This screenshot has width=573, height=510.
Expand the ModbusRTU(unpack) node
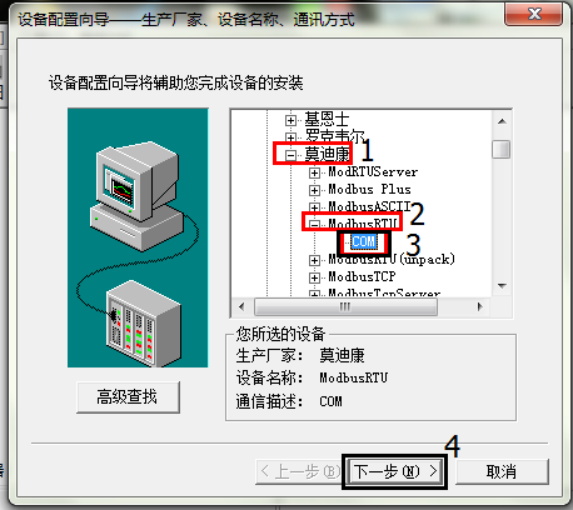click(x=314, y=260)
